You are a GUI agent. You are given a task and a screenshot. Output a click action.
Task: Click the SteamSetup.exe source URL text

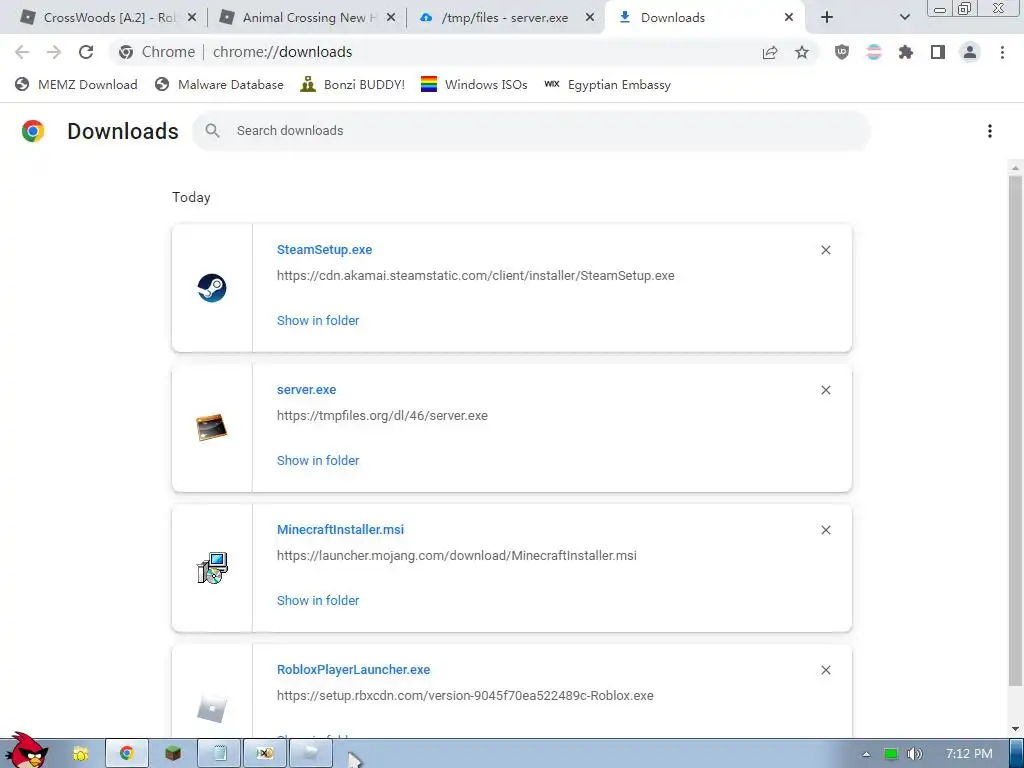pos(475,276)
